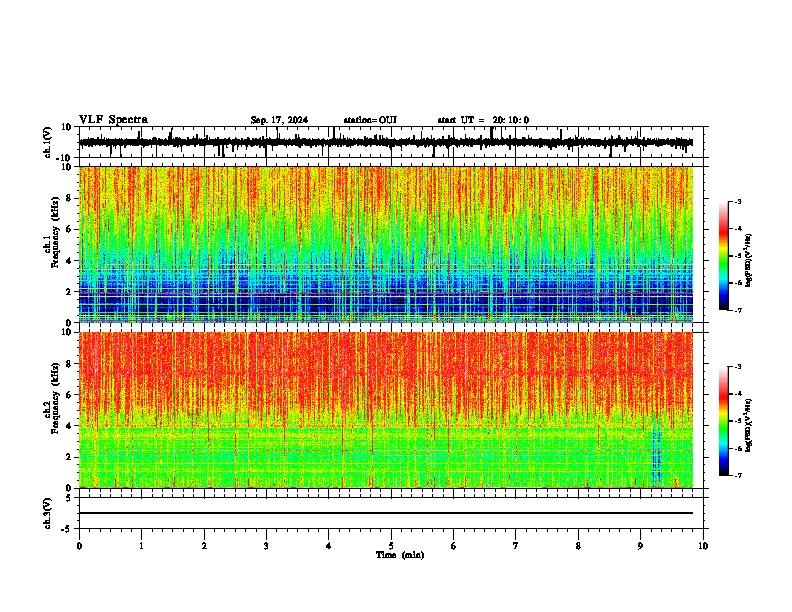Click tick label "9" on the time axis
Viewport: 792px width, 612px height.
640,546
